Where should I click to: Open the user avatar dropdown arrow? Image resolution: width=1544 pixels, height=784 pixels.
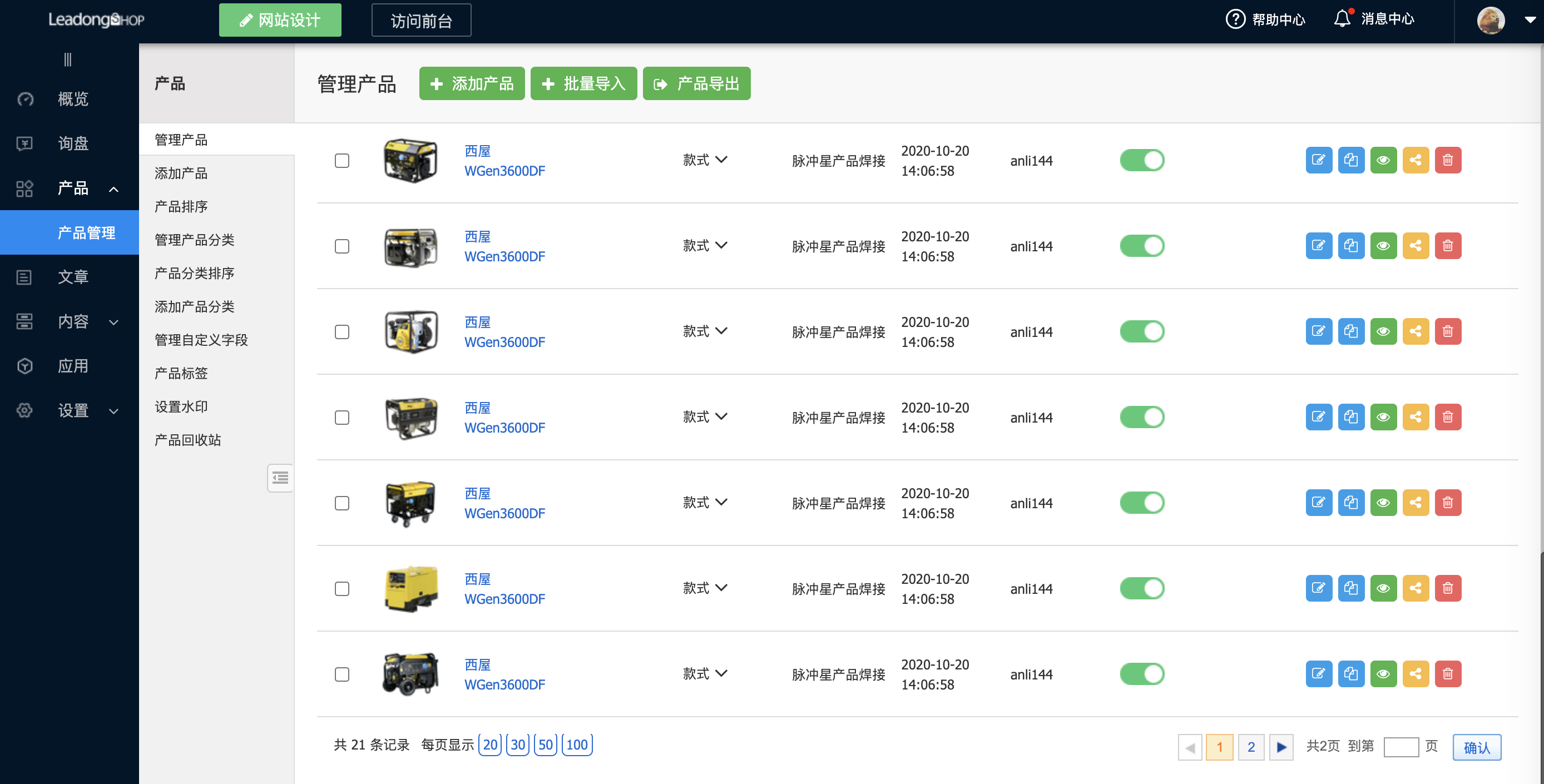tap(1530, 20)
